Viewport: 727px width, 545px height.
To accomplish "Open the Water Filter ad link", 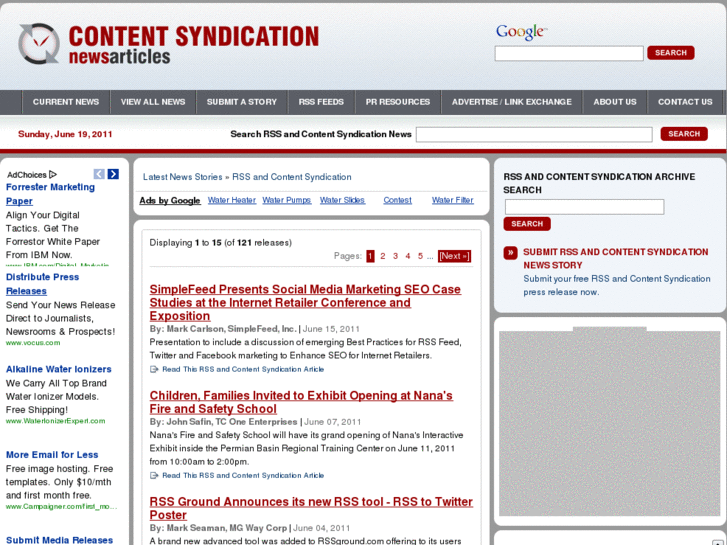I will (453, 200).
